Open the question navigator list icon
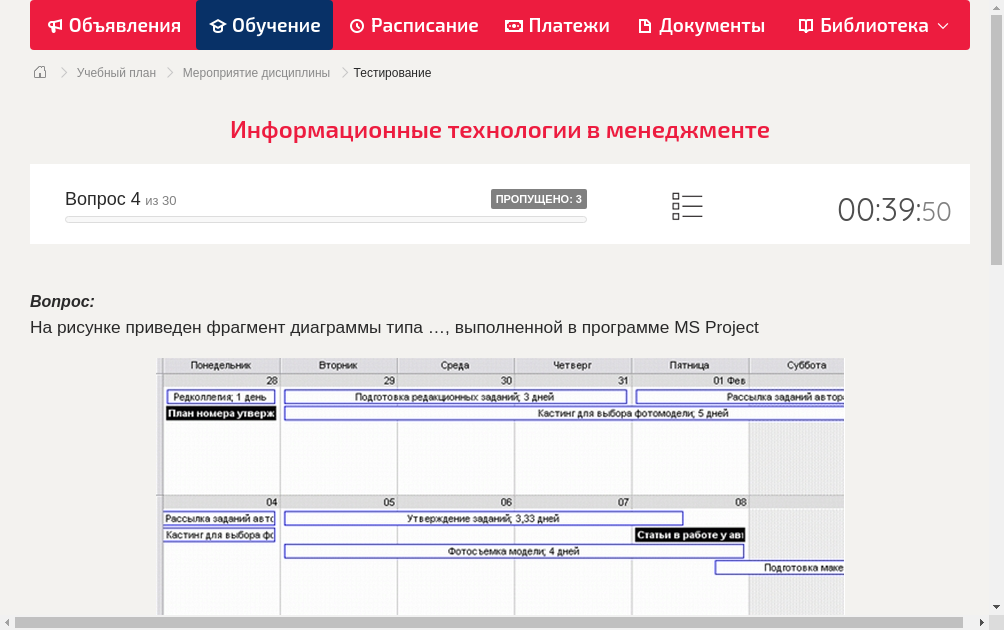This screenshot has height=630, width=1004. click(687, 205)
